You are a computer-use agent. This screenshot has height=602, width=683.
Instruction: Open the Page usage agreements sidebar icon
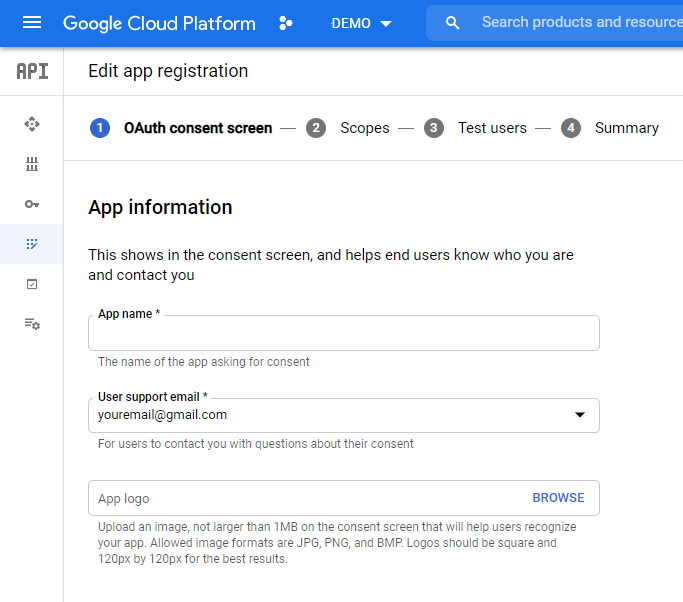pos(32,324)
